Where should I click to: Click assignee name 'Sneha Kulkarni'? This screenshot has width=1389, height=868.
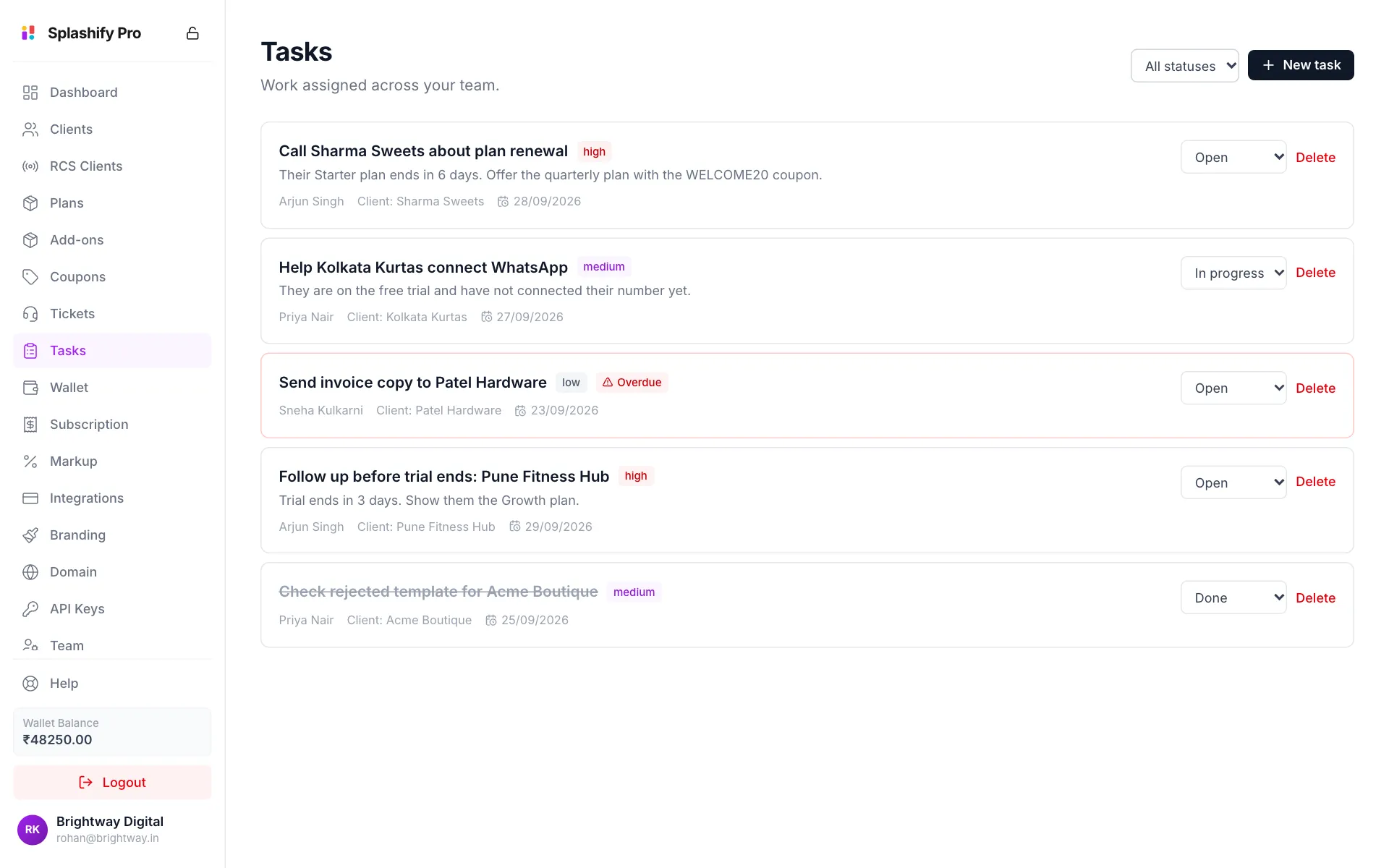click(x=321, y=411)
